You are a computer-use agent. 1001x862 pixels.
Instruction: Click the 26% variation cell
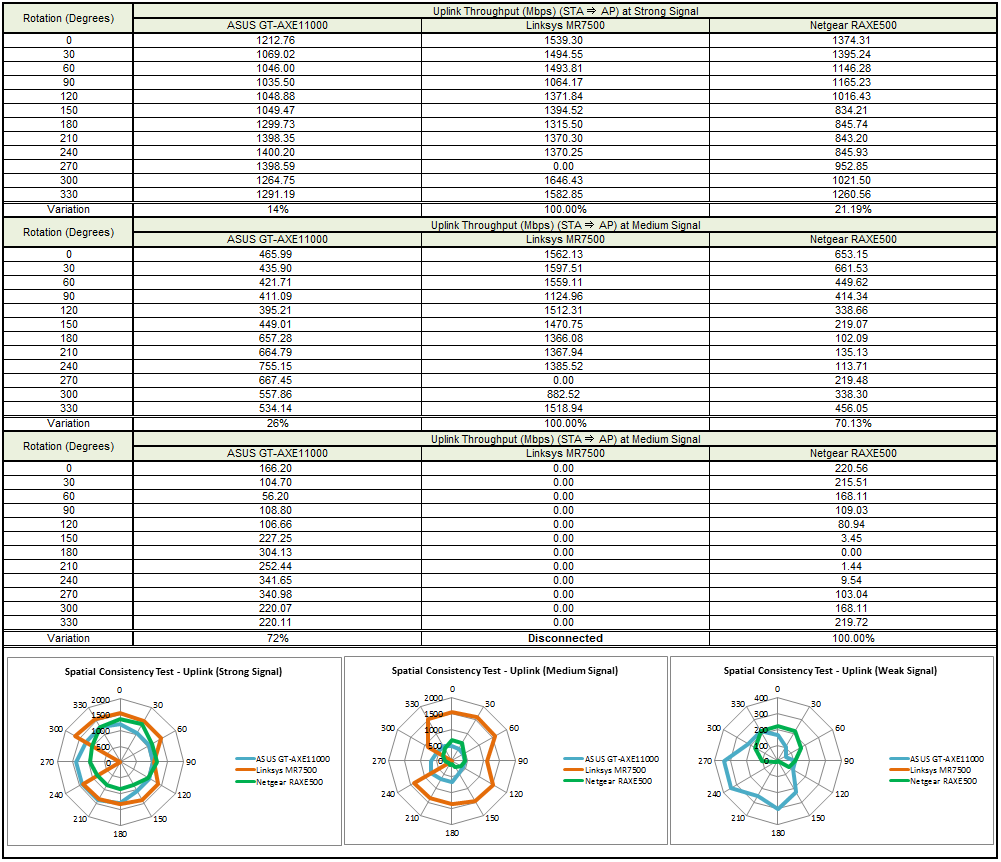(x=278, y=423)
